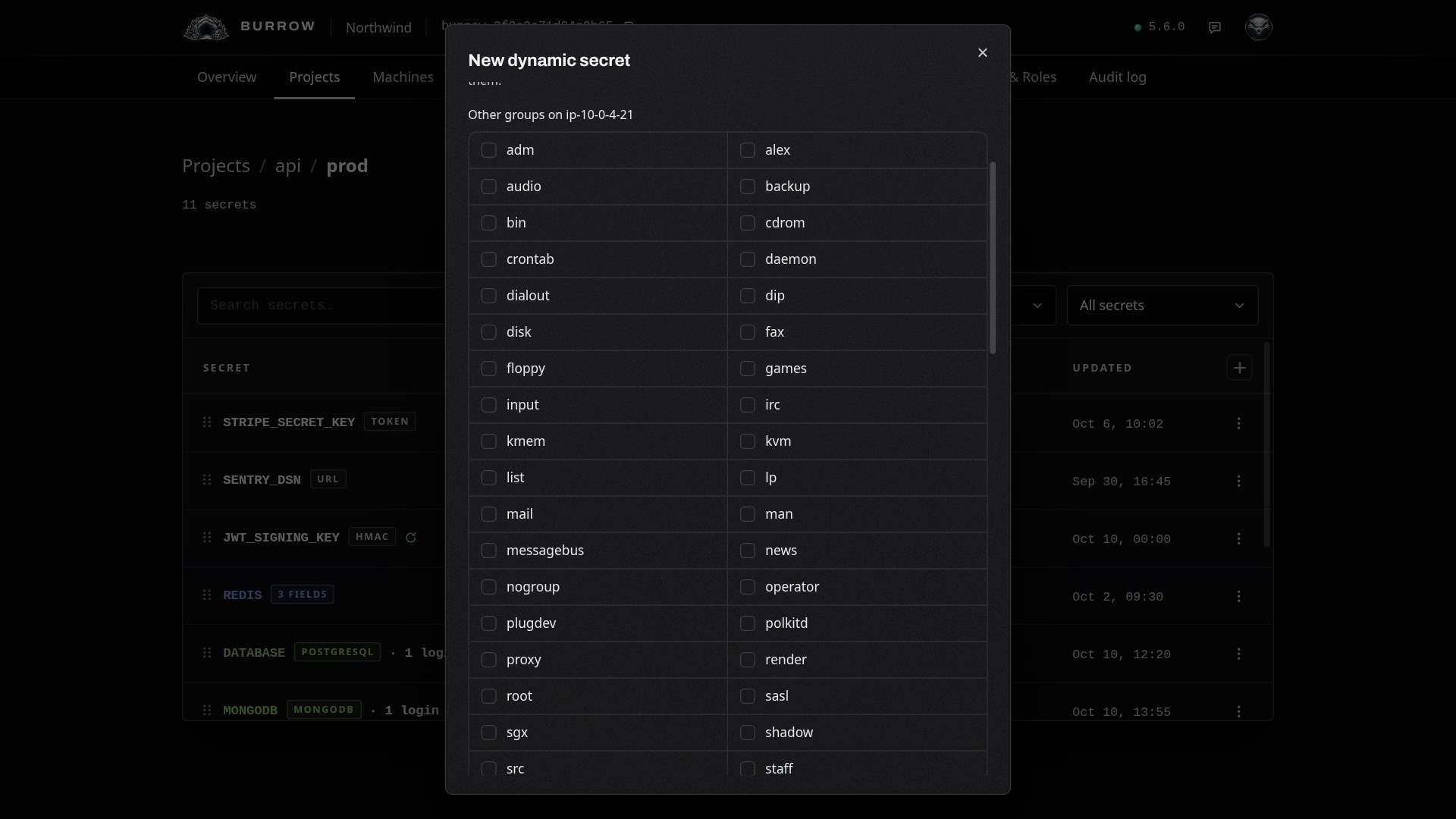Screen dimensions: 1456x819
Task: Click the drag handle of STRIPE_SECRET_KEY
Action: pos(207,422)
